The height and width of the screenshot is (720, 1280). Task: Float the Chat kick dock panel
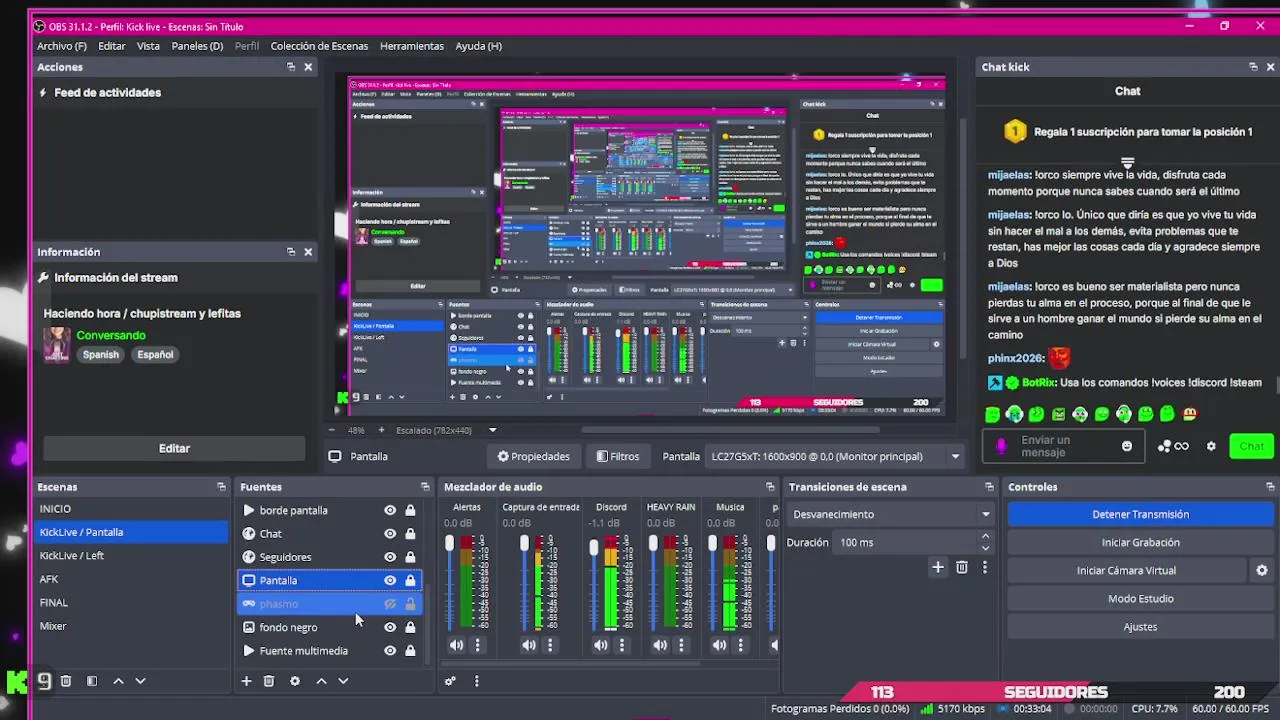(x=1253, y=67)
